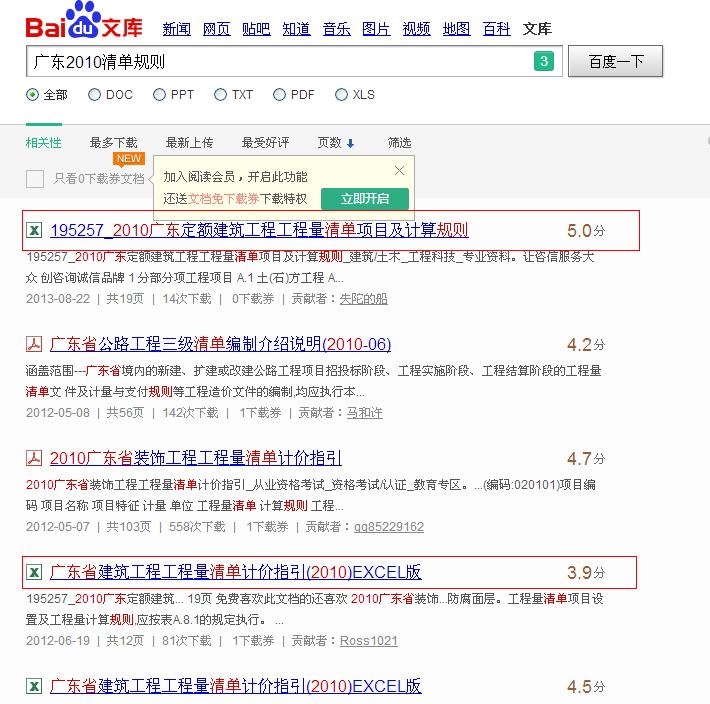Click the 4.2分 rating score
Screen dimensions: 710x704
pyautogui.click(x=586, y=345)
